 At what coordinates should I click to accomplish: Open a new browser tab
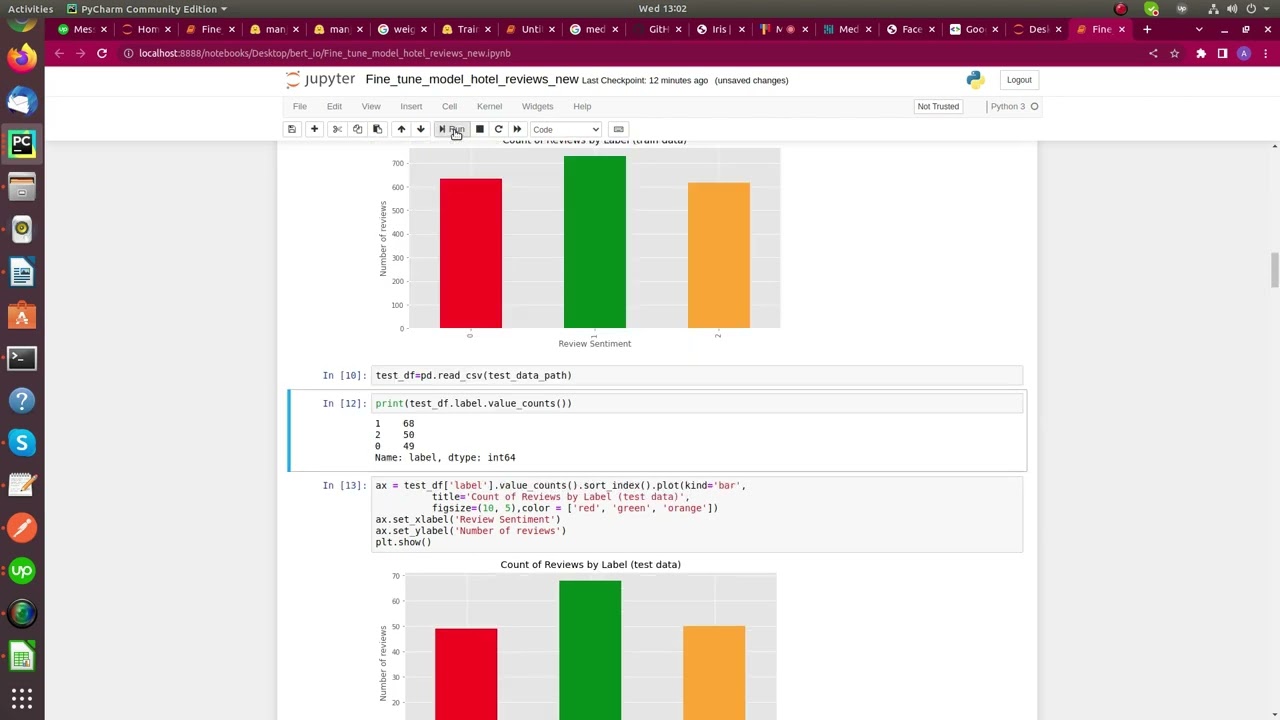(x=1147, y=29)
